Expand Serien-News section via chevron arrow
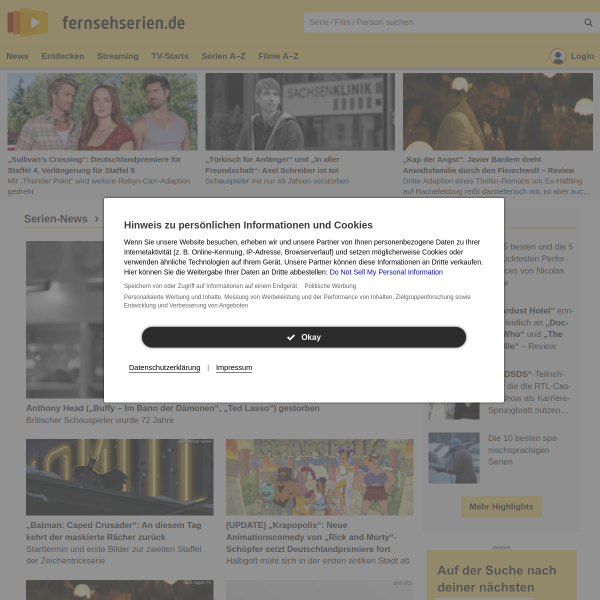This screenshot has height=600, width=600. coord(97,218)
